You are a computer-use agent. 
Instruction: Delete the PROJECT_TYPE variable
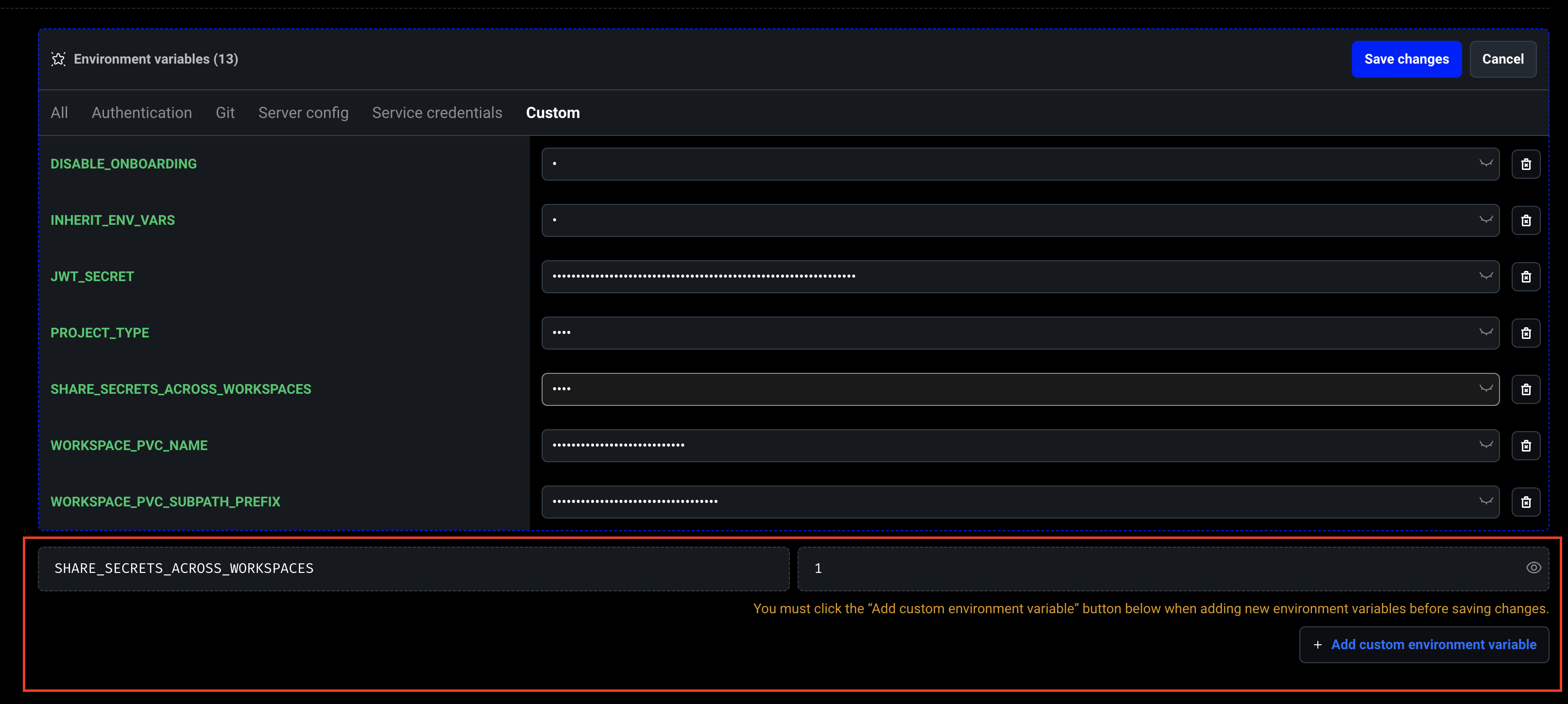pos(1525,333)
